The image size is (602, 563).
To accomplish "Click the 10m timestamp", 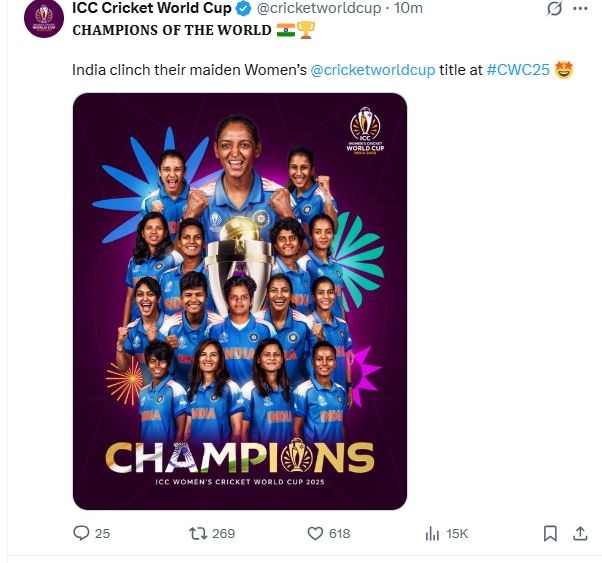I will [407, 9].
